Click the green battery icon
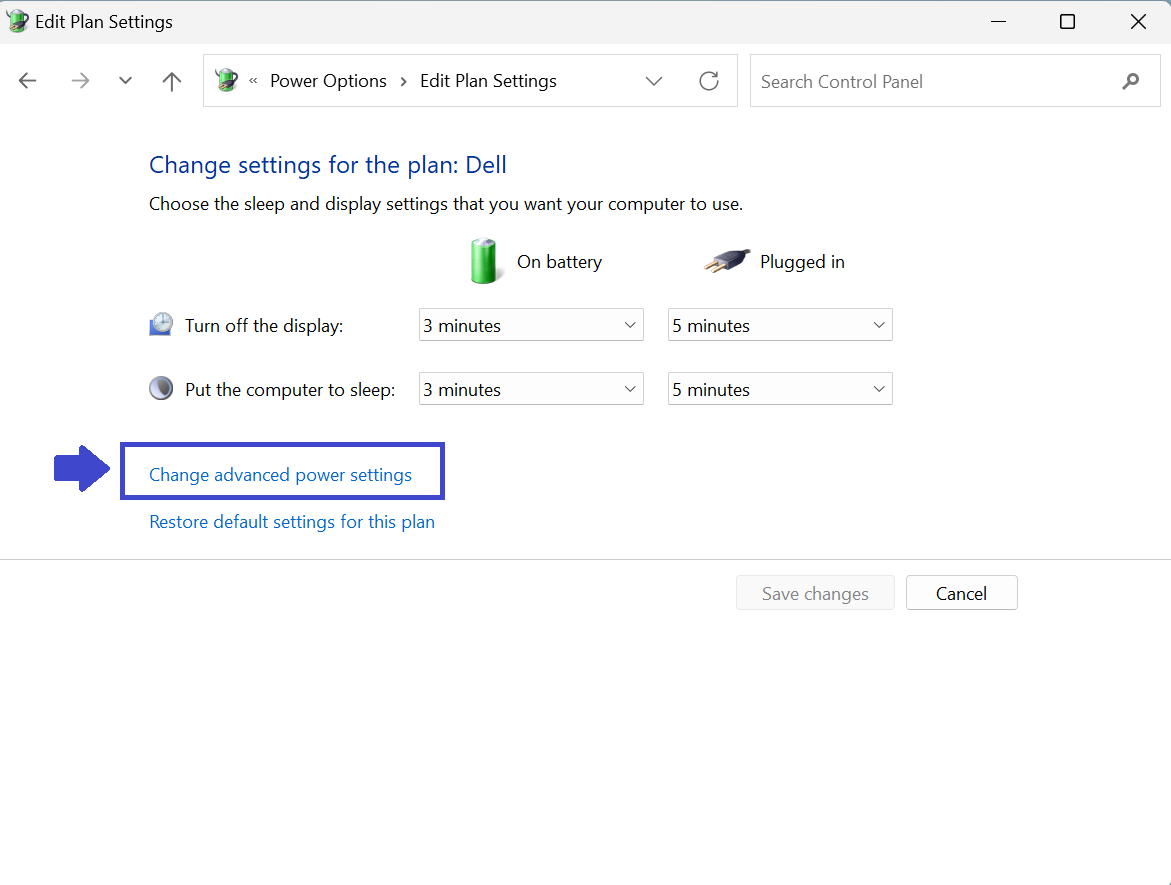This screenshot has height=885, width=1171. coord(484,261)
